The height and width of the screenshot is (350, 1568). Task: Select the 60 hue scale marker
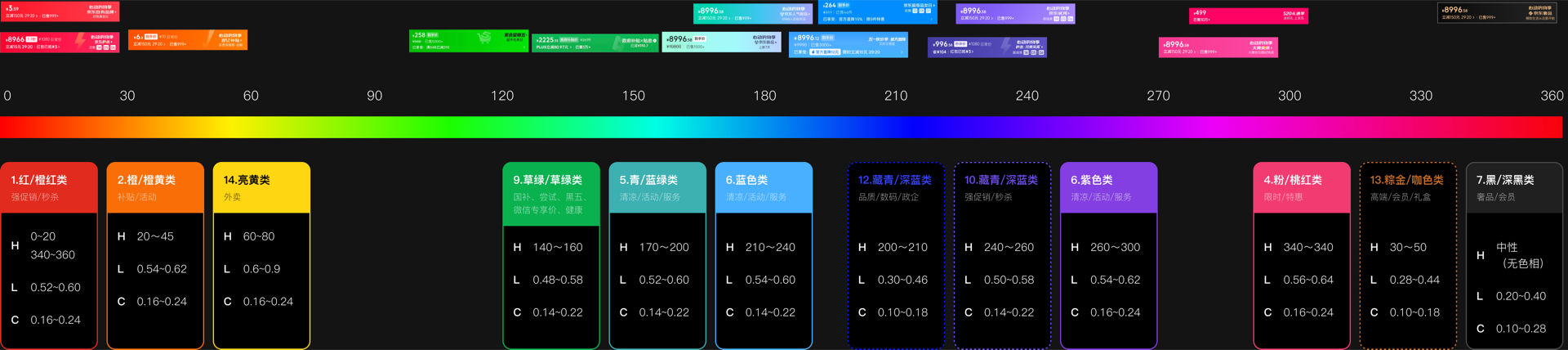point(251,96)
